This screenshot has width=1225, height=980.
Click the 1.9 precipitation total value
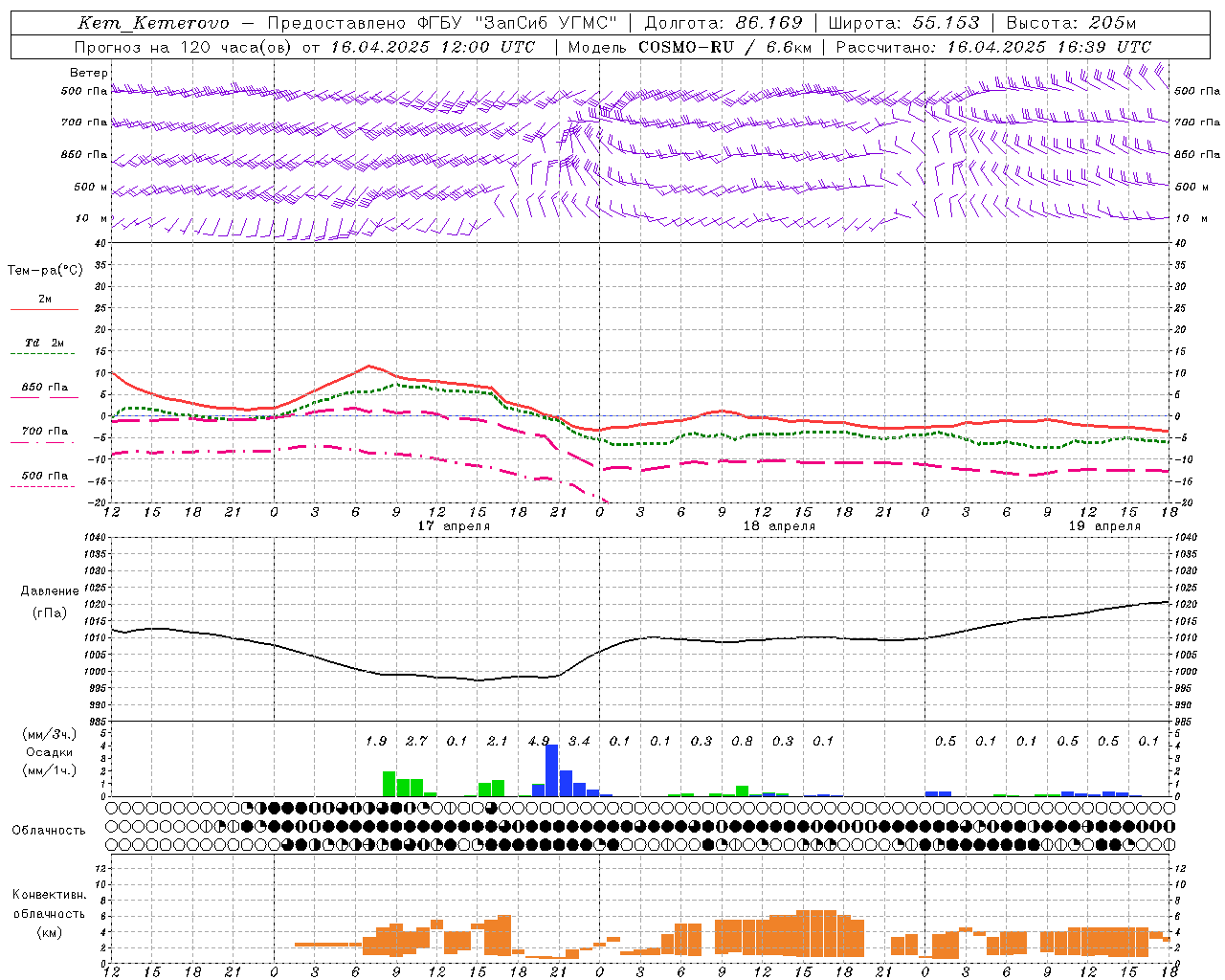[x=376, y=741]
